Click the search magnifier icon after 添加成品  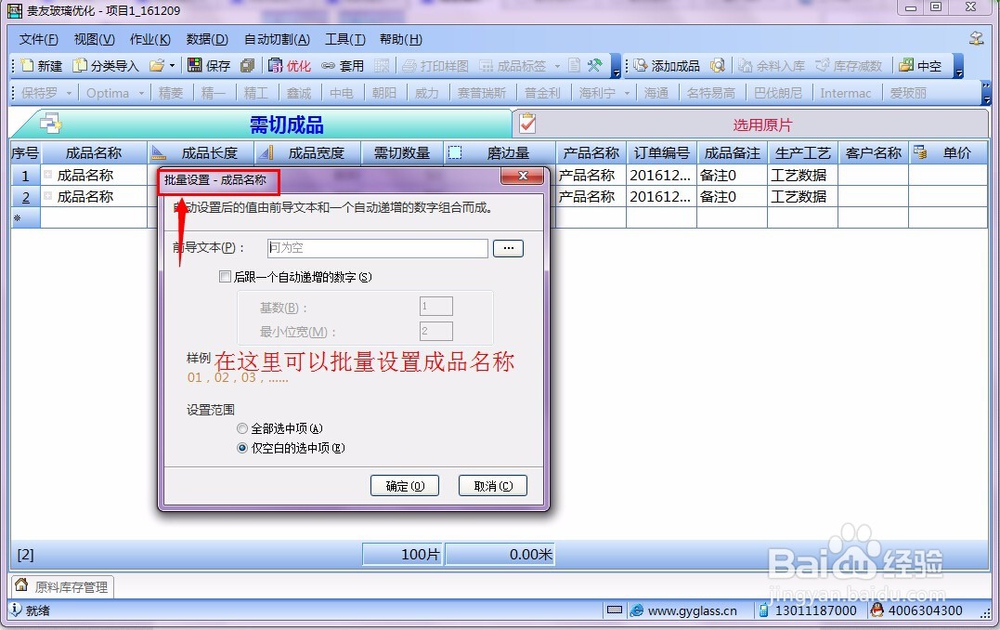(717, 66)
